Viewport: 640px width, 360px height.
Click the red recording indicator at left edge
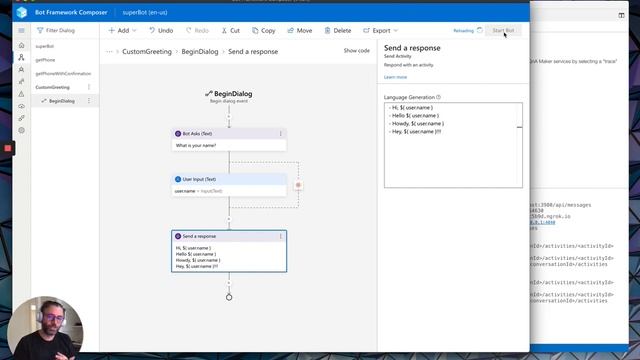[x=7, y=148]
